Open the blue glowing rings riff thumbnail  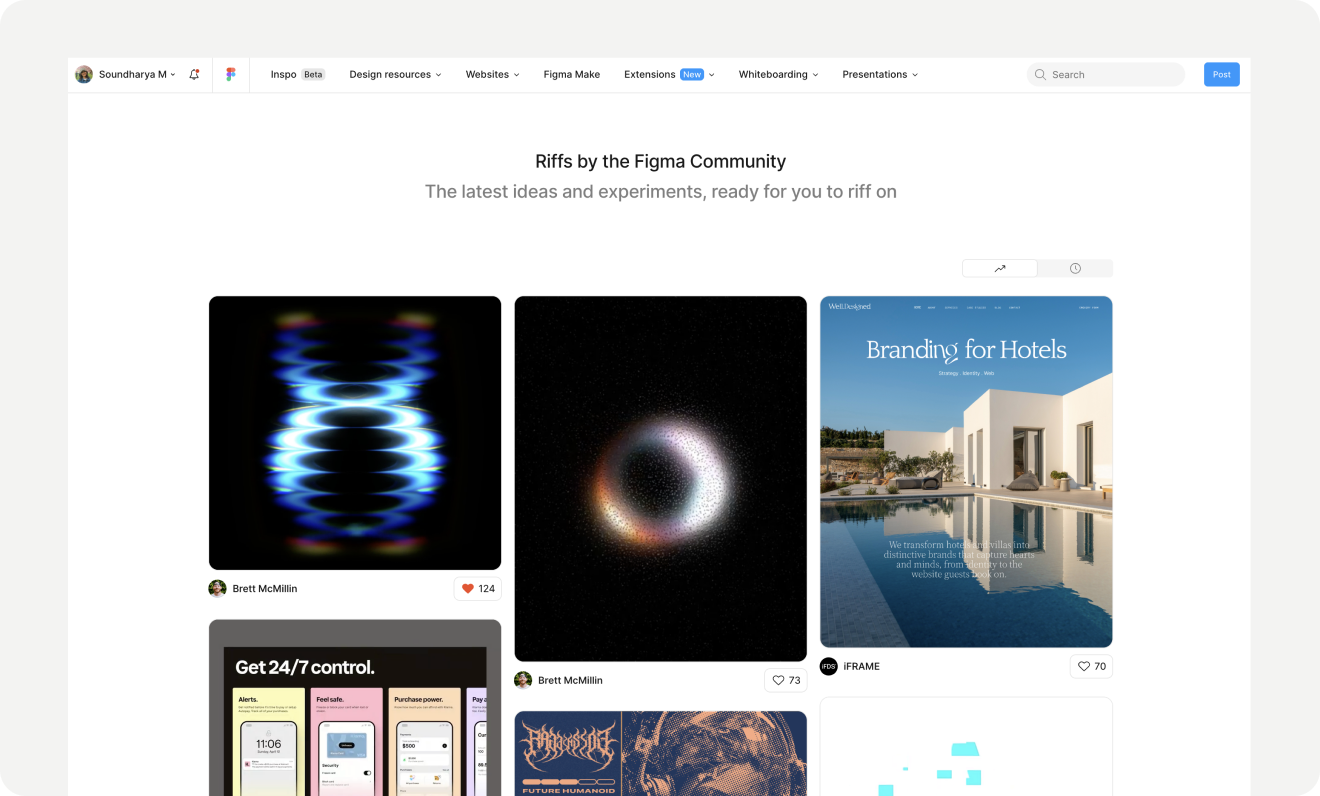pyautogui.click(x=355, y=433)
